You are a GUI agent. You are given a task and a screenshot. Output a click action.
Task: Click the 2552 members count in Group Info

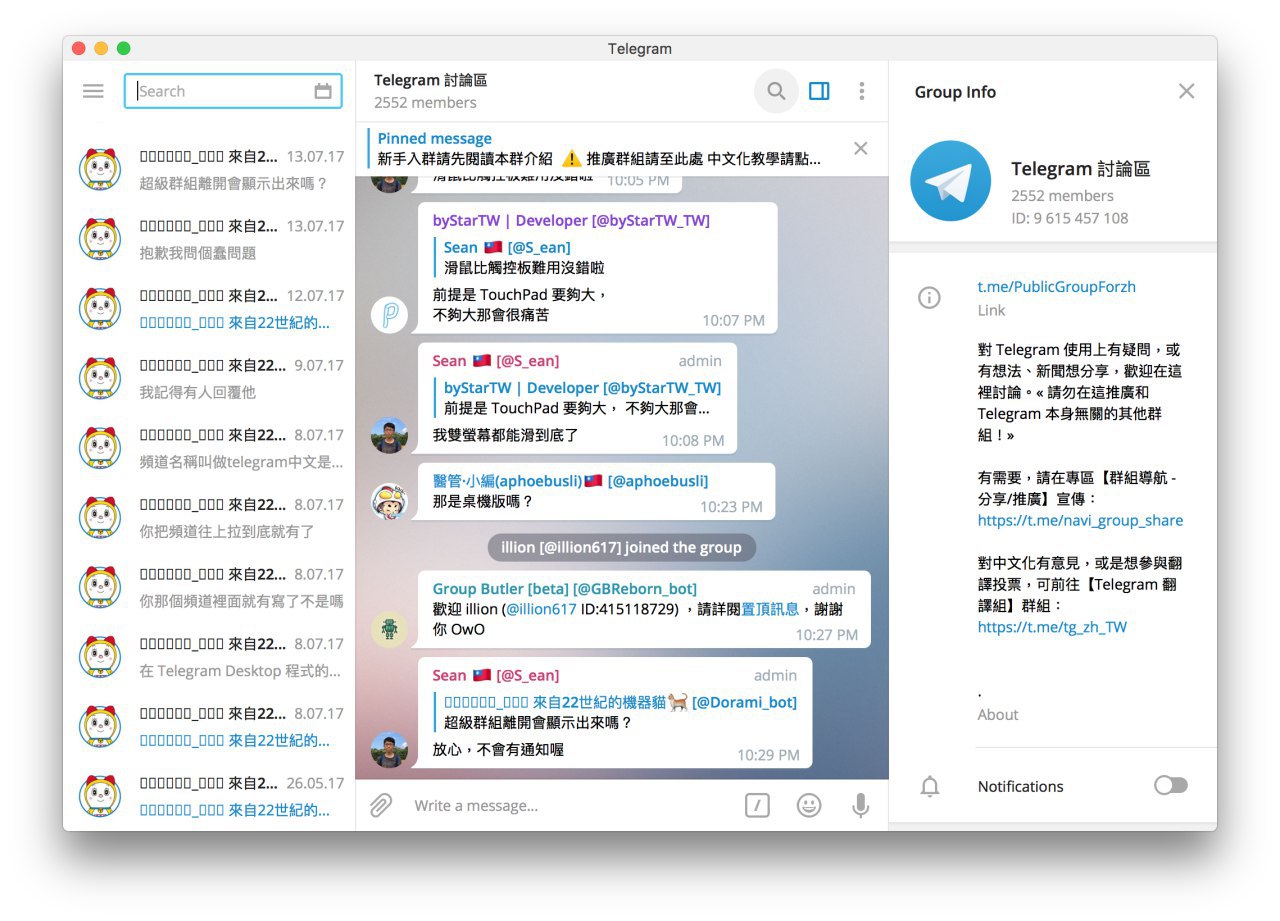click(1062, 195)
